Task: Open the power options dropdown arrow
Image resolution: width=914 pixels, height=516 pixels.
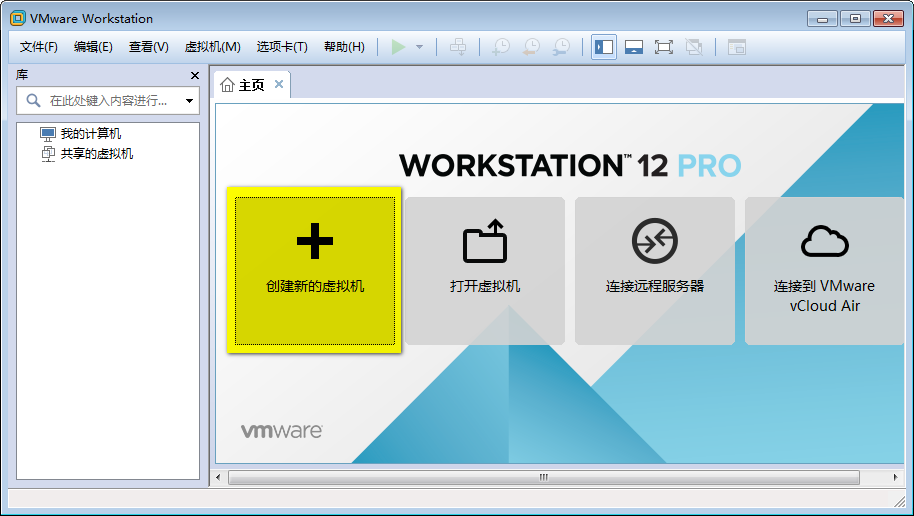Action: (419, 47)
